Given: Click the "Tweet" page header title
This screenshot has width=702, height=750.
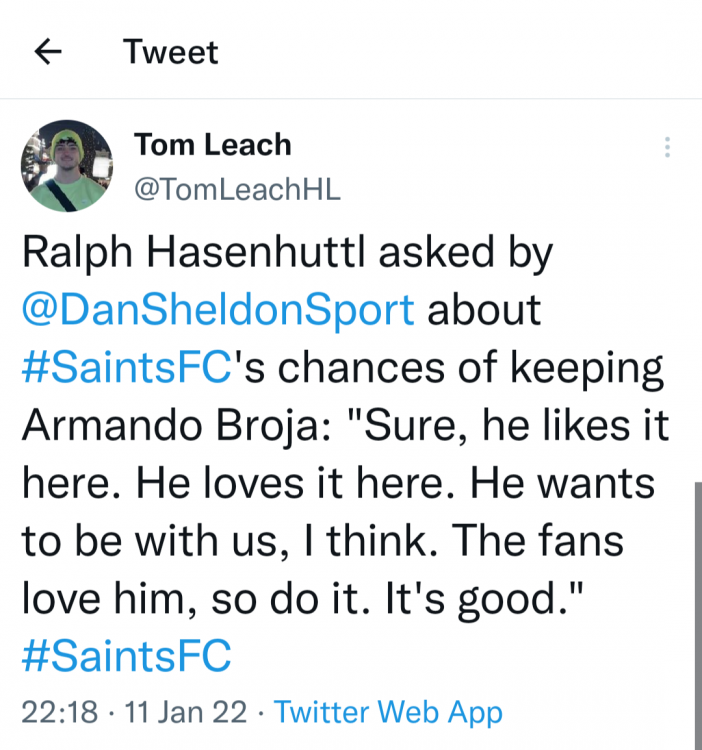Looking at the screenshot, I should pyautogui.click(x=170, y=52).
